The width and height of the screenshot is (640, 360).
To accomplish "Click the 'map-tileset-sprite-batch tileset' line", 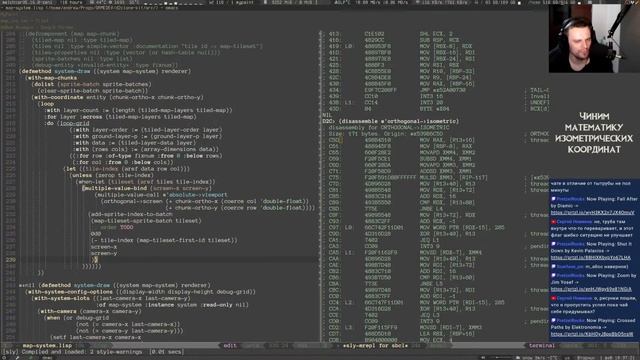I will (x=146, y=221).
